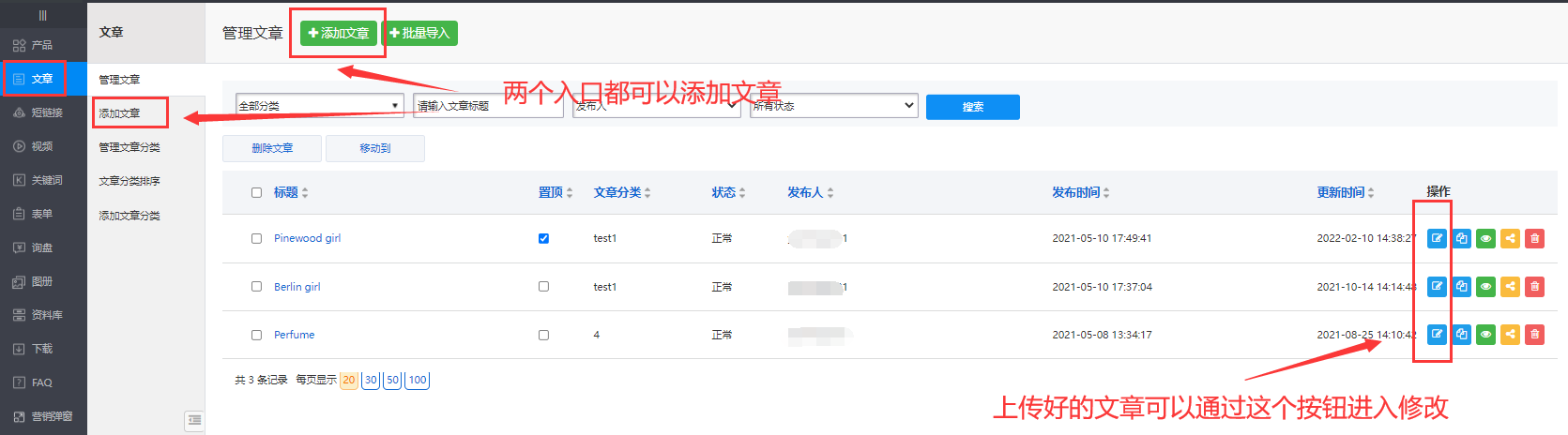1568x435 pixels.
Task: Select the Berlin girl row checkbox
Action: pyautogui.click(x=256, y=287)
